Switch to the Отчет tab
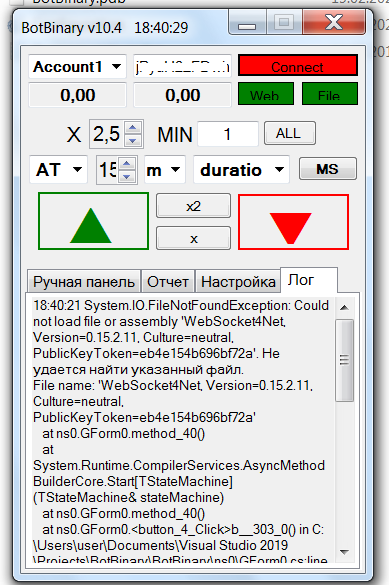 [x=168, y=282]
